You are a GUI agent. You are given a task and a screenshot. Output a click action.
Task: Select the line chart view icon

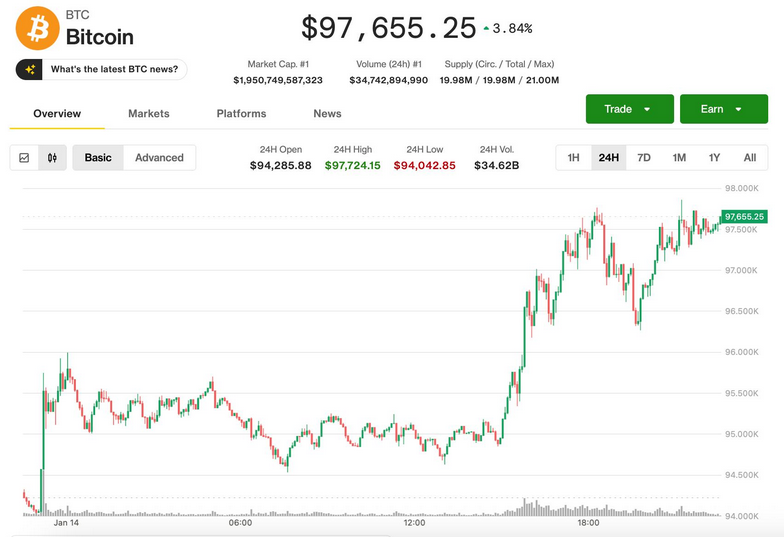[x=24, y=157]
